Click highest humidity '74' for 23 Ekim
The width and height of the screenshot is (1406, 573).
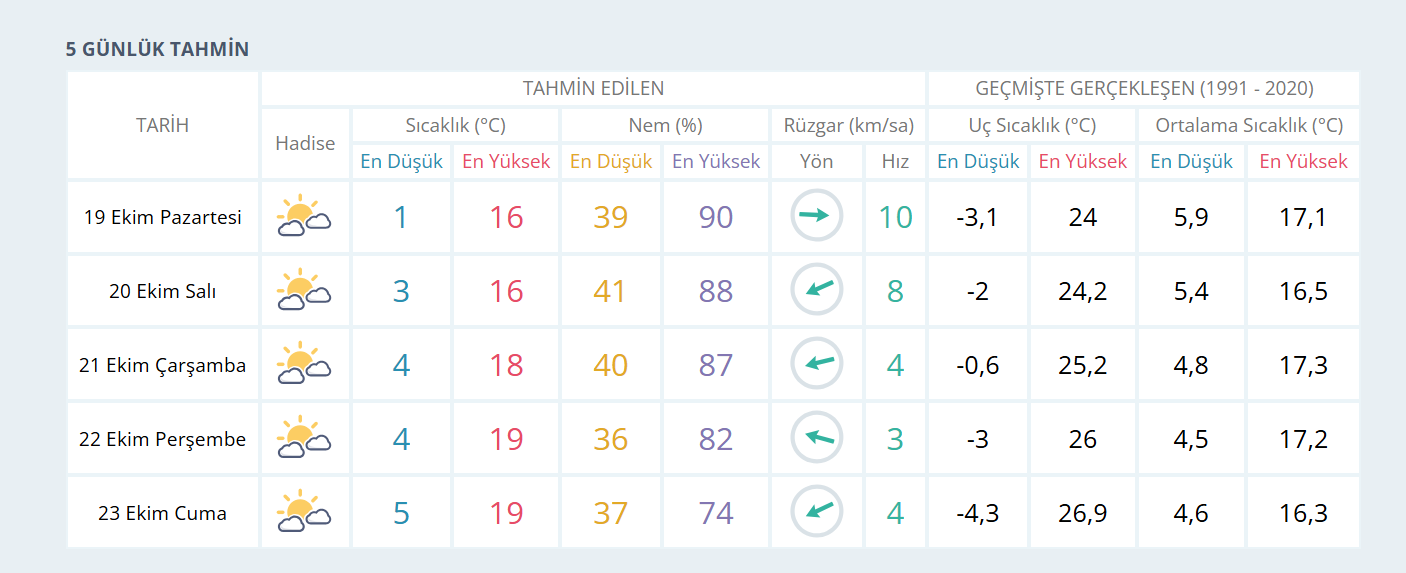coord(716,513)
